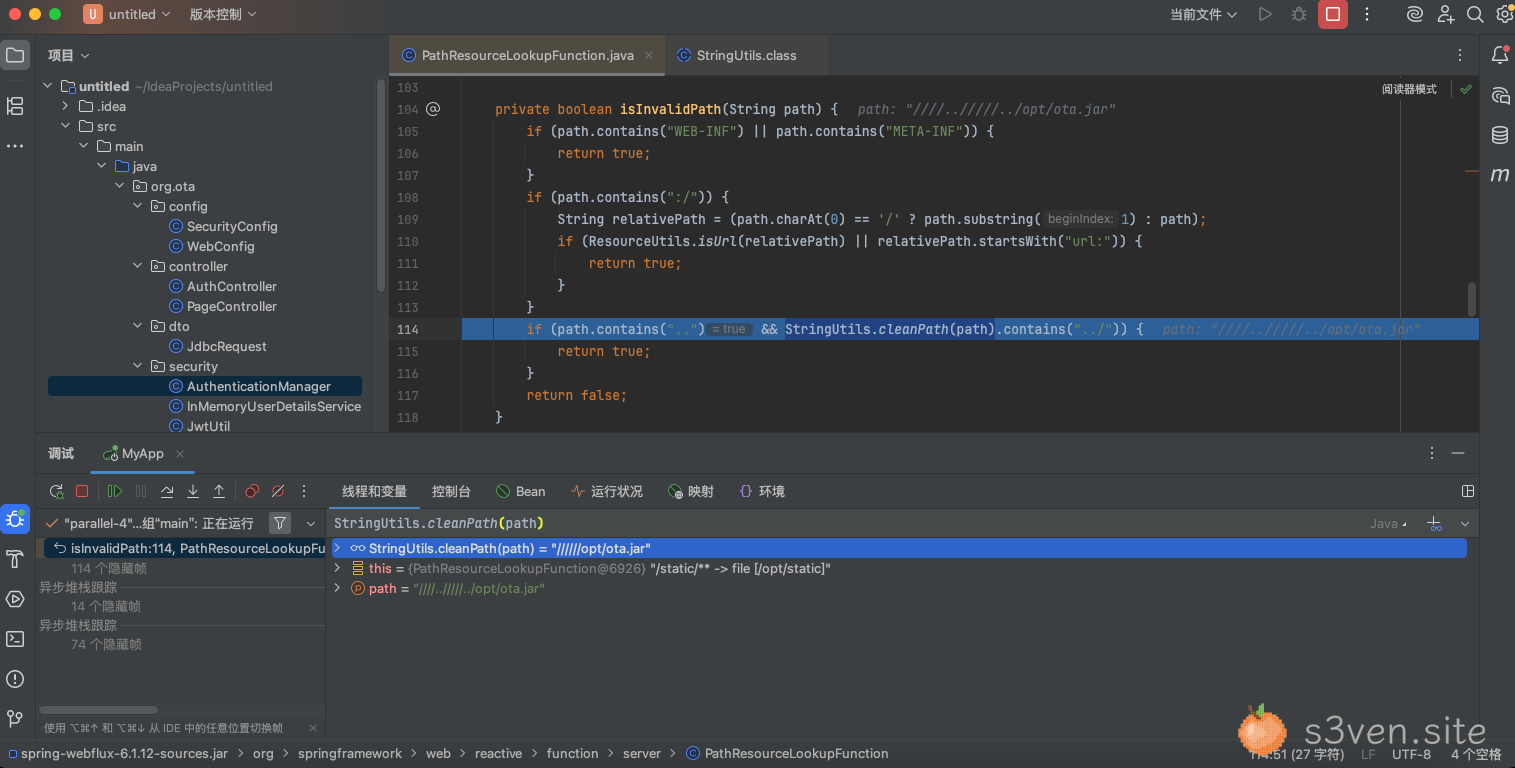Expand the StringUtils.cleanPath result variable

[x=337, y=548]
